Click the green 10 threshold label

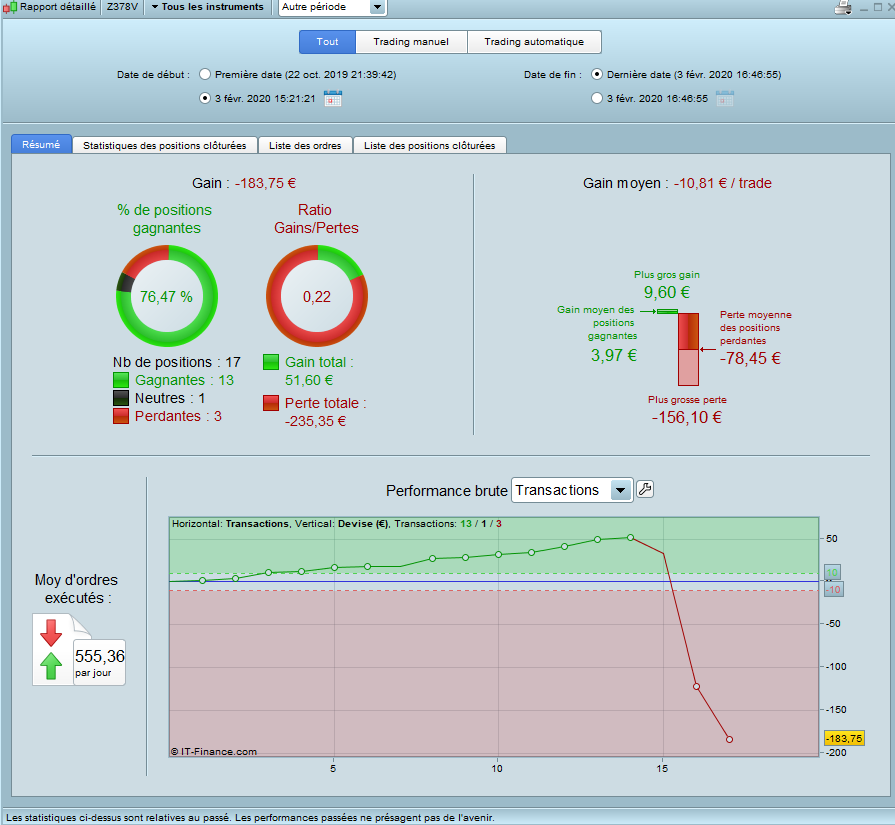pos(832,573)
